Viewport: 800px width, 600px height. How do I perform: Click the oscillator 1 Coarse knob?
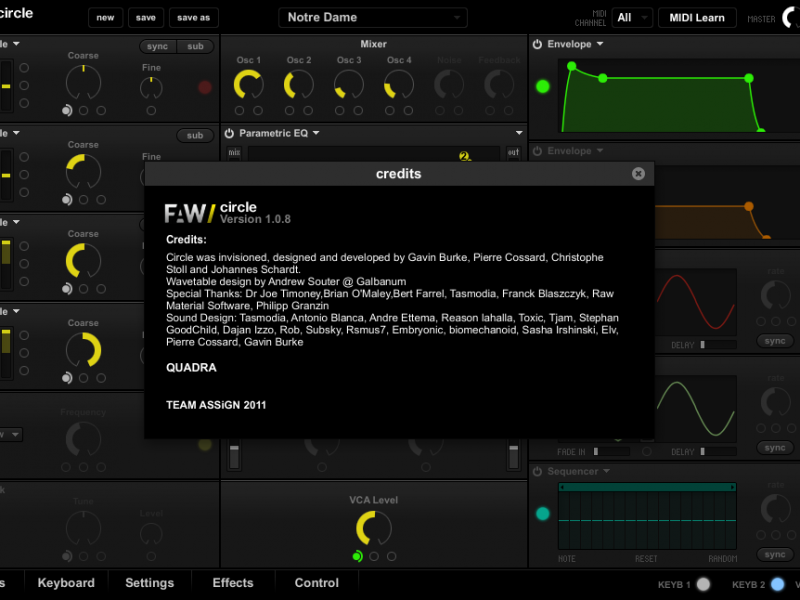[x=83, y=83]
